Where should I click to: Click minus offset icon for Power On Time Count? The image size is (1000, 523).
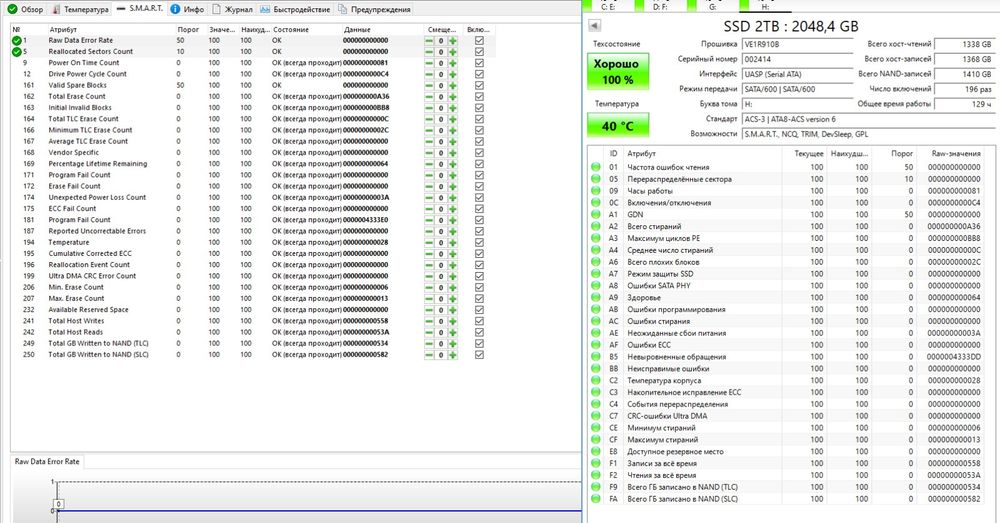pyautogui.click(x=429, y=63)
